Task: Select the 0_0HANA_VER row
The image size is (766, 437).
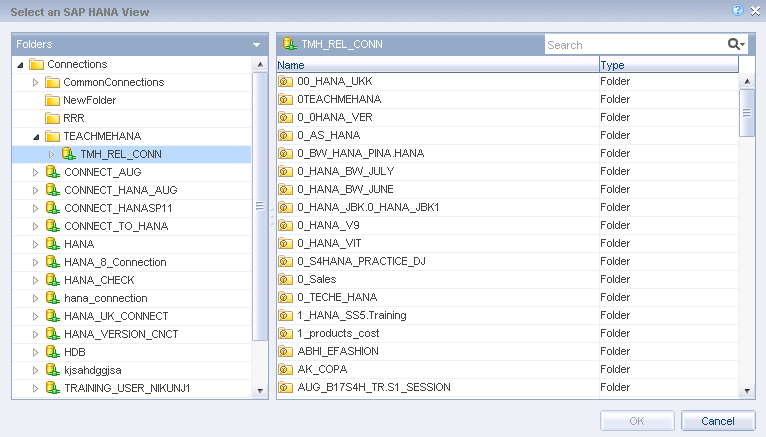Action: coord(508,117)
